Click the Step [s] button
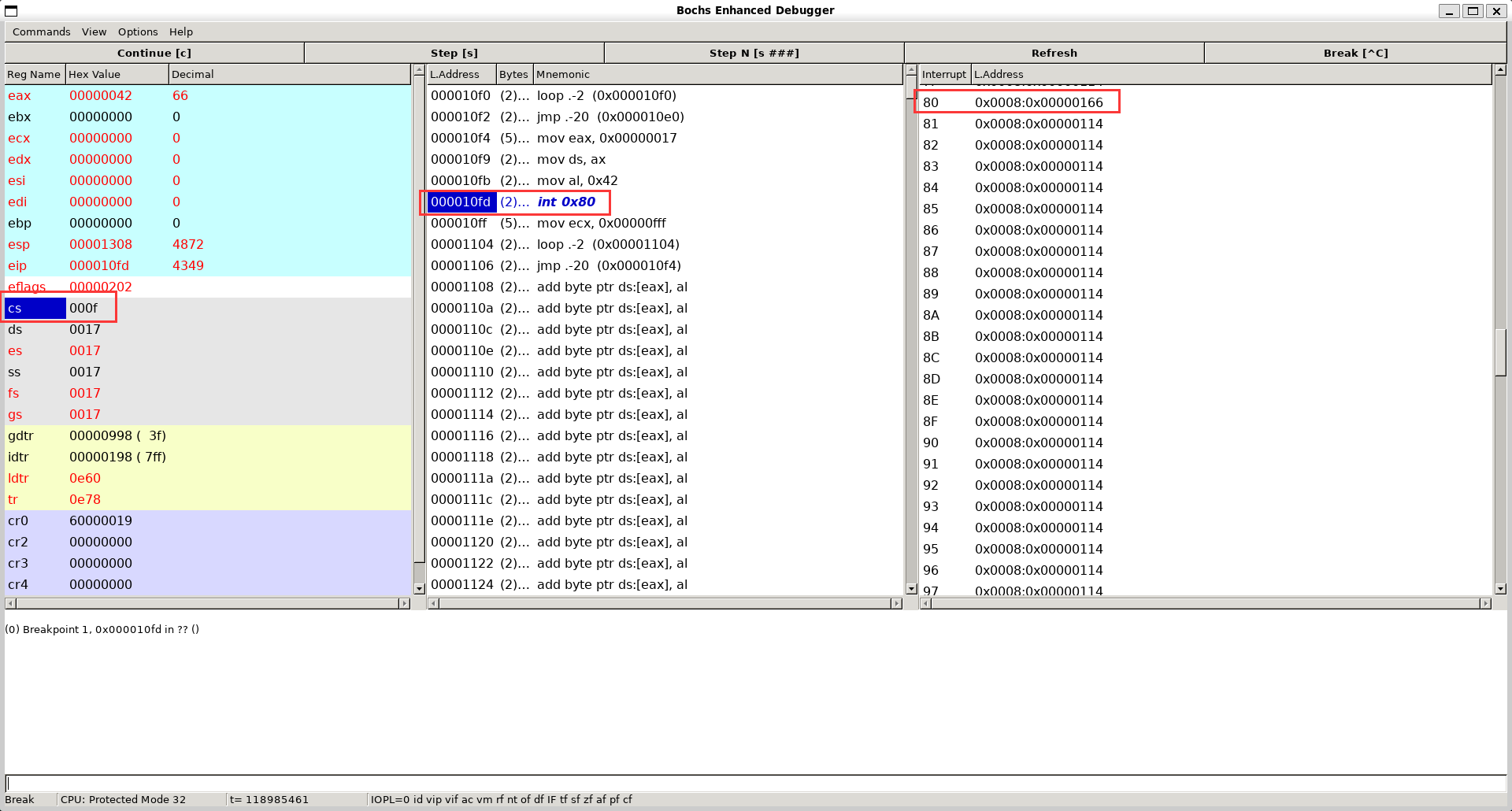 (x=454, y=53)
